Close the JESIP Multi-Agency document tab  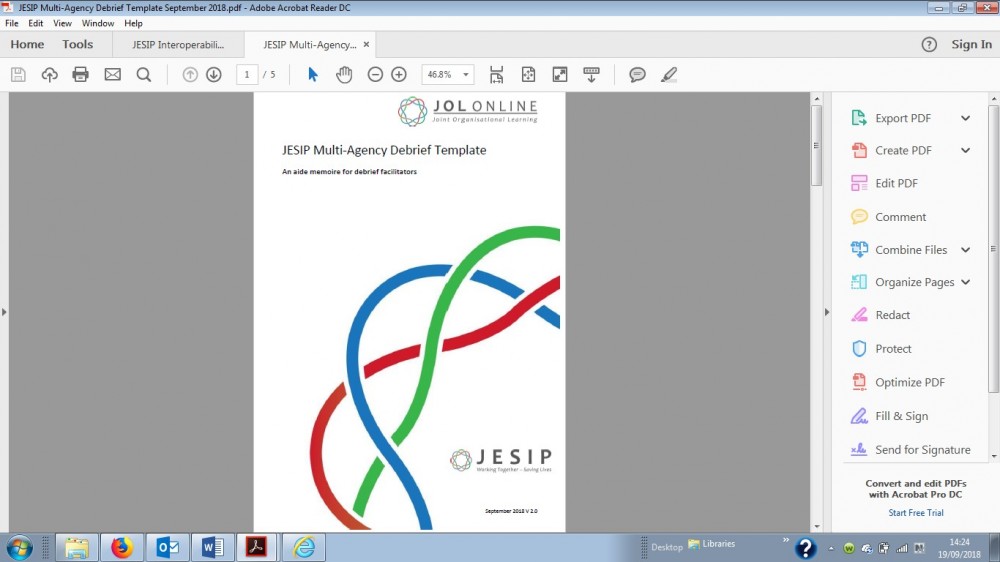point(366,44)
